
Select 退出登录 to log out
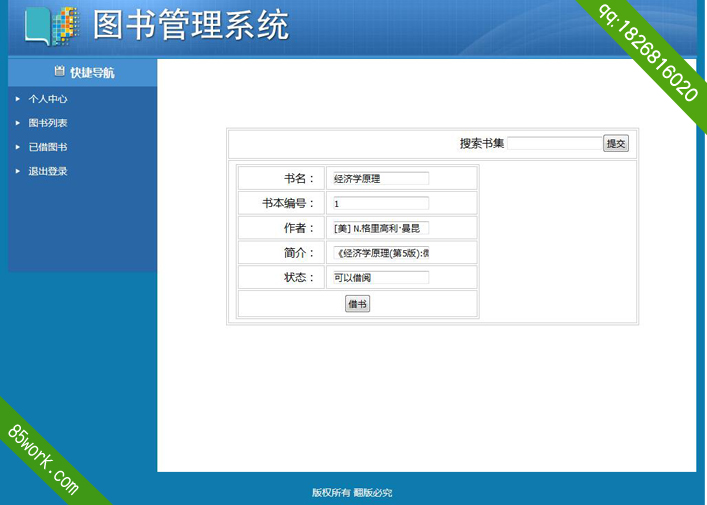(x=48, y=171)
